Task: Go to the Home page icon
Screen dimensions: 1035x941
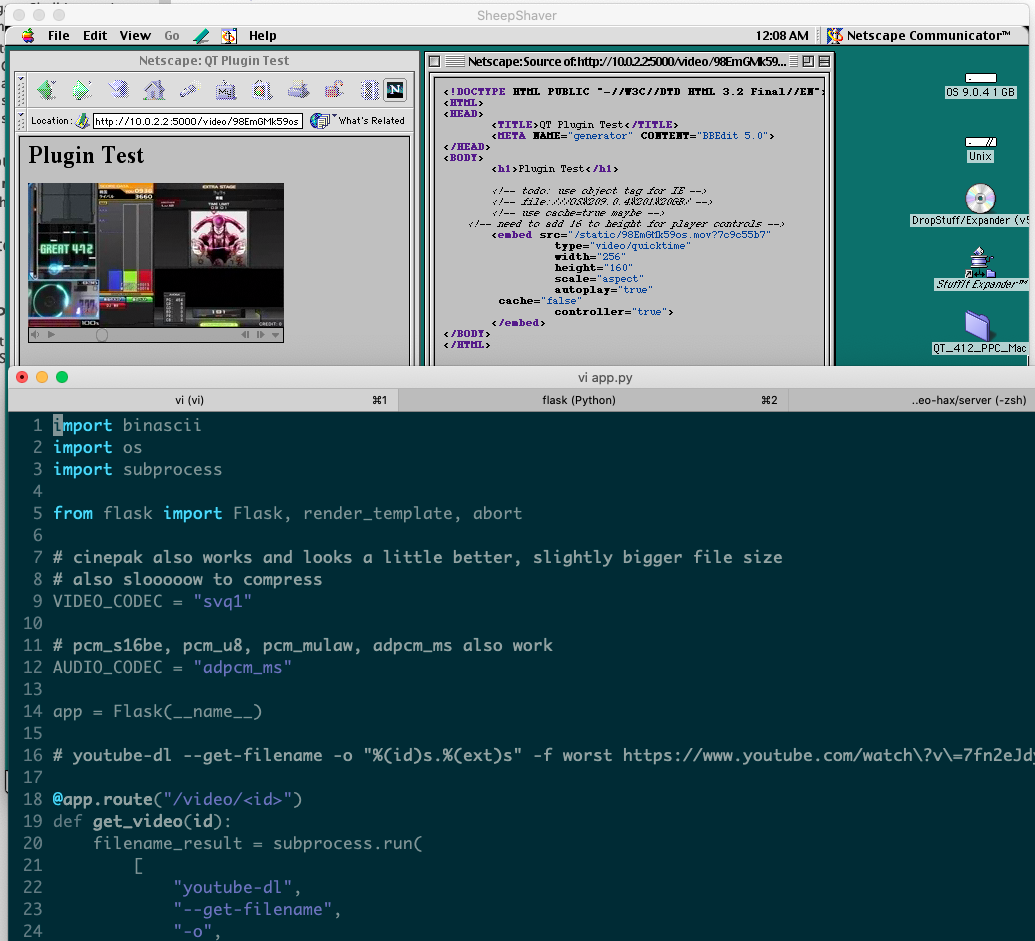Action: coord(154,90)
